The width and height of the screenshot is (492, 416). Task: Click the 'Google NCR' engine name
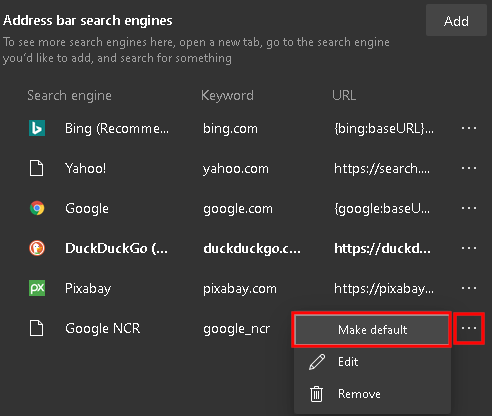click(x=102, y=329)
